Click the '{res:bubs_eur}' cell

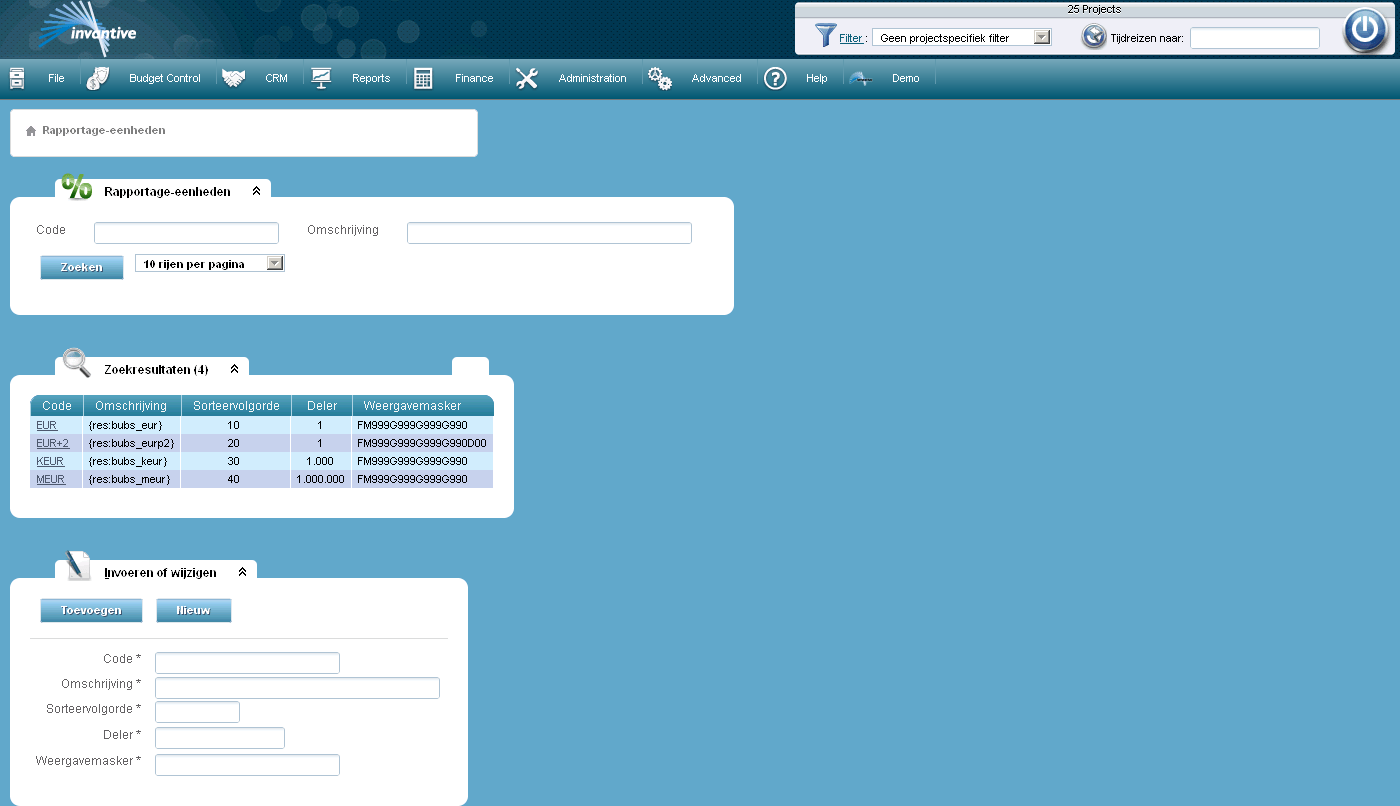click(x=131, y=425)
